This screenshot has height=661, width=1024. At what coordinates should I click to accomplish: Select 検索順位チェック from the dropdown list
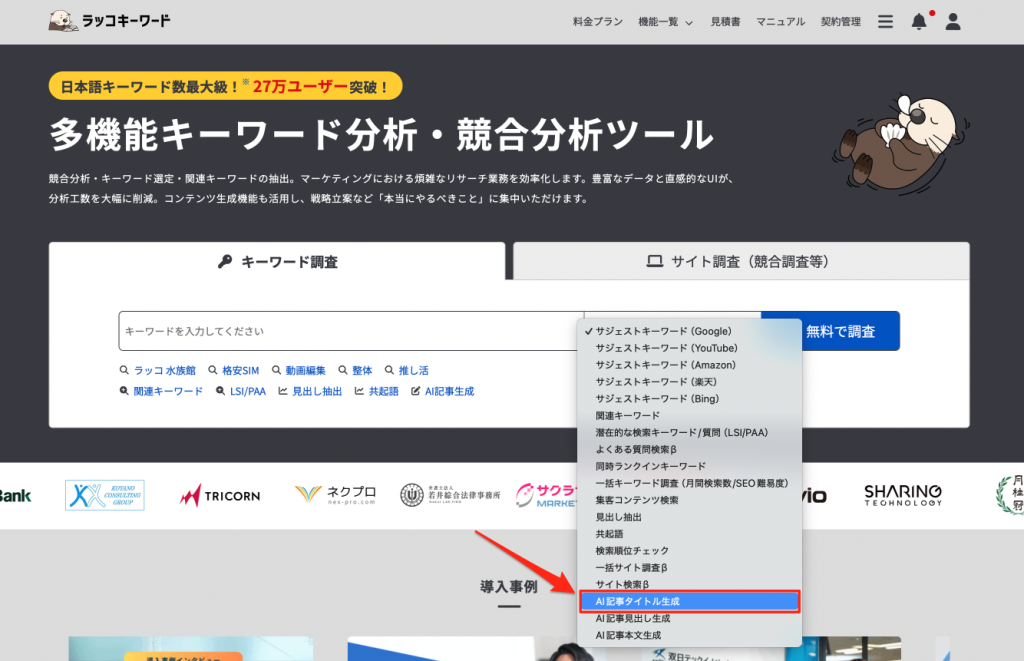632,551
